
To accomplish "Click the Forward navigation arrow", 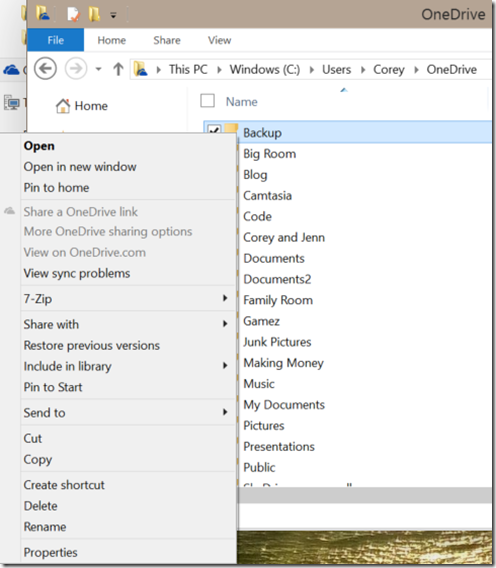I will click(x=76, y=68).
